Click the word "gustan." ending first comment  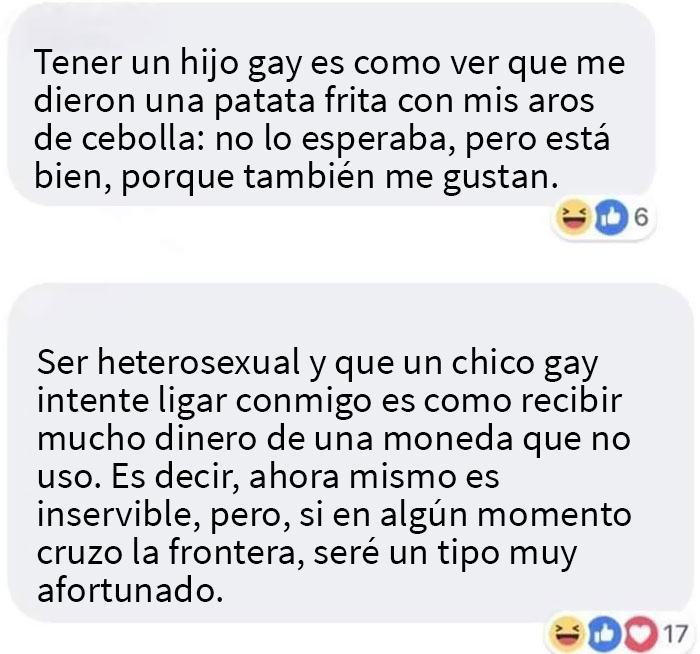click(500, 179)
